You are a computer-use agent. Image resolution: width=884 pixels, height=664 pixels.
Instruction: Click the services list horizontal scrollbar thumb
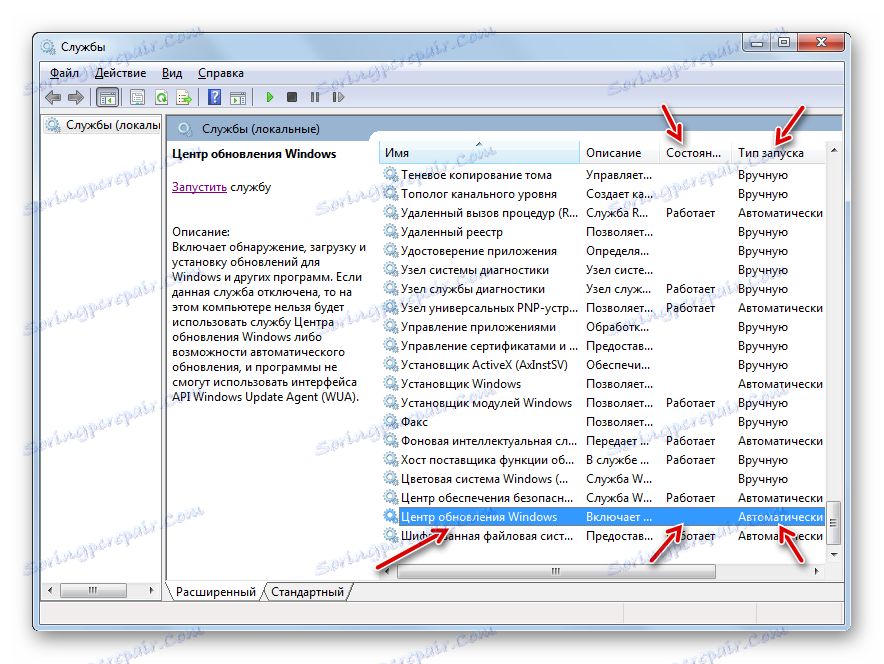[x=556, y=571]
